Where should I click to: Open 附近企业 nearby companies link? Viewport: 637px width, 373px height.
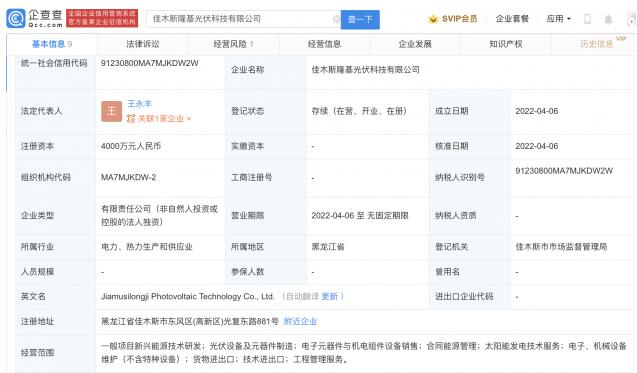pos(300,321)
